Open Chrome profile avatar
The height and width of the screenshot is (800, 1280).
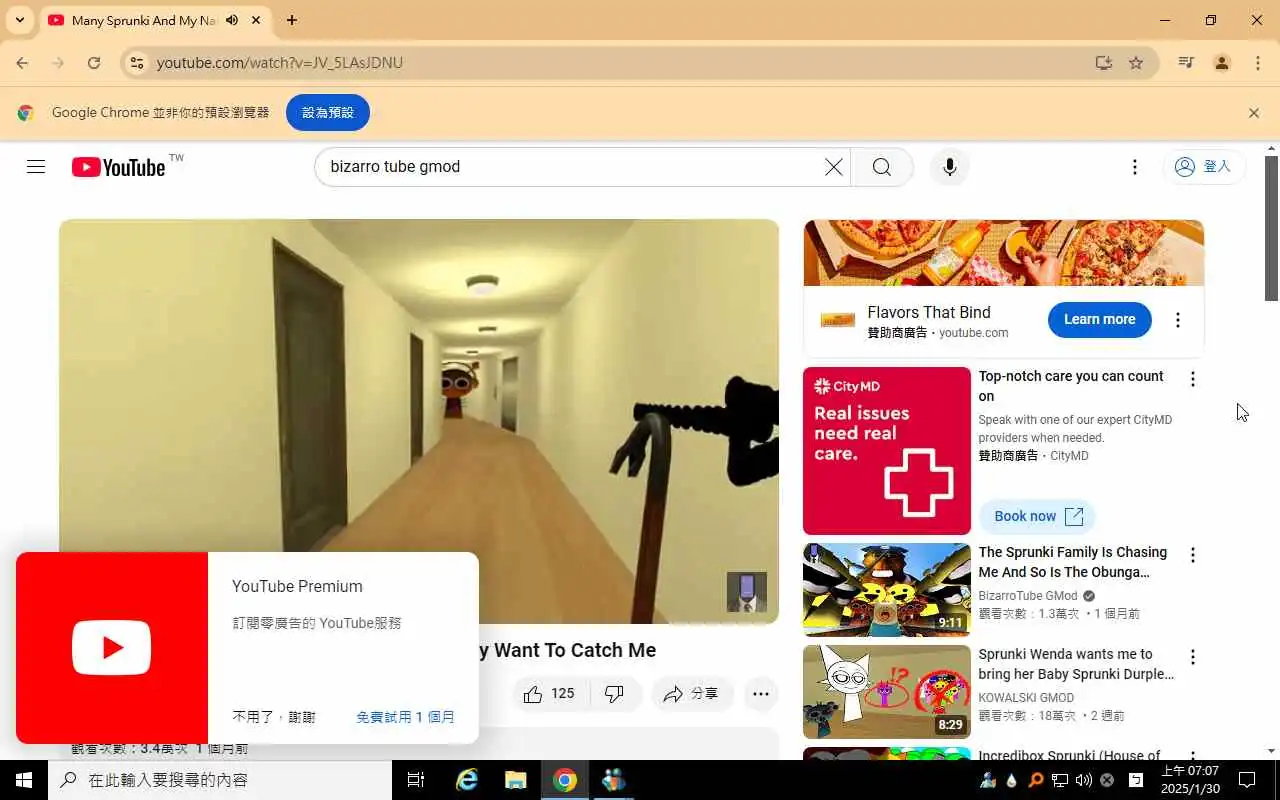[1222, 62]
